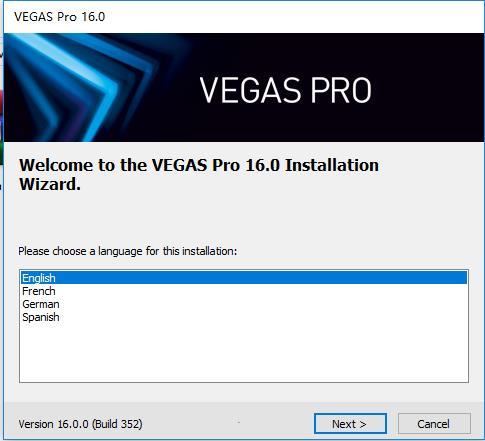485x441 pixels.
Task: Select English in the language list
Action: click(39, 278)
